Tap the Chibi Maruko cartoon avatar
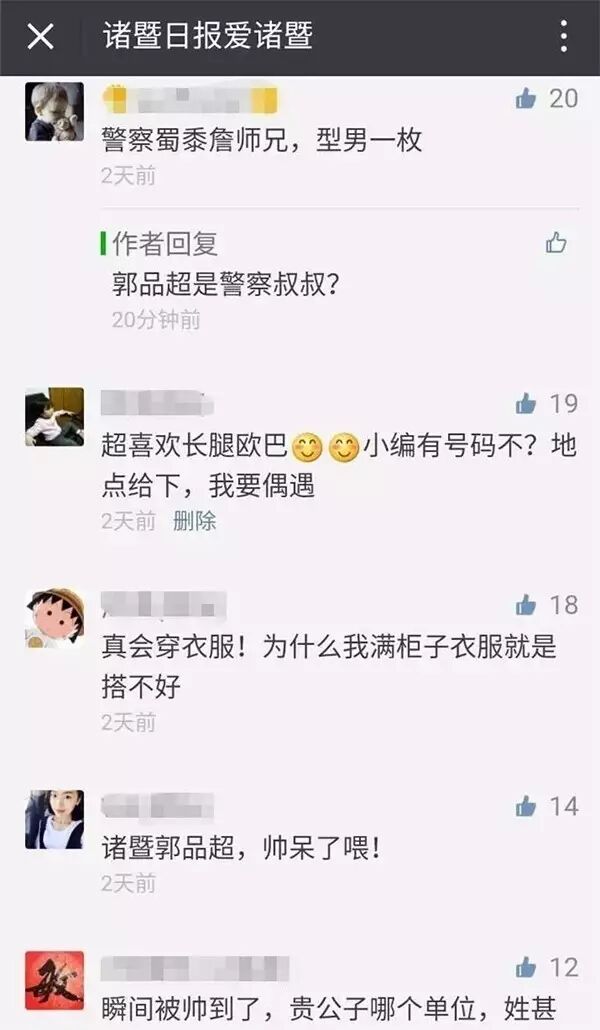Screen dimensions: 600x1030 (55, 618)
